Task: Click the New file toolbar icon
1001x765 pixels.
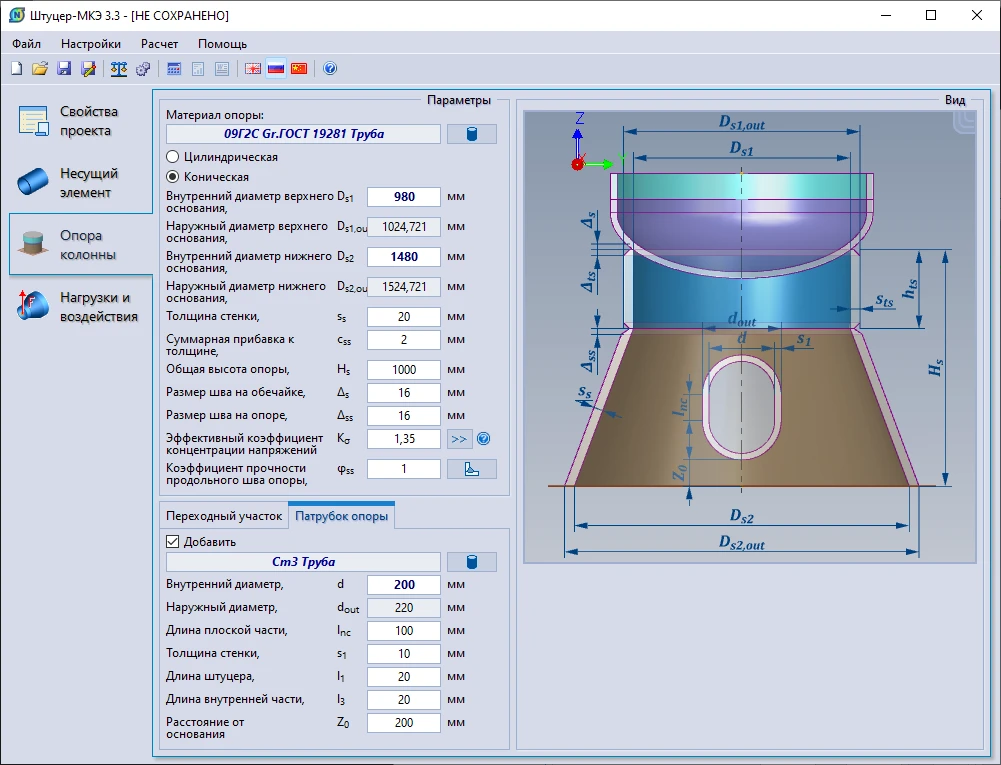Action: [x=16, y=69]
